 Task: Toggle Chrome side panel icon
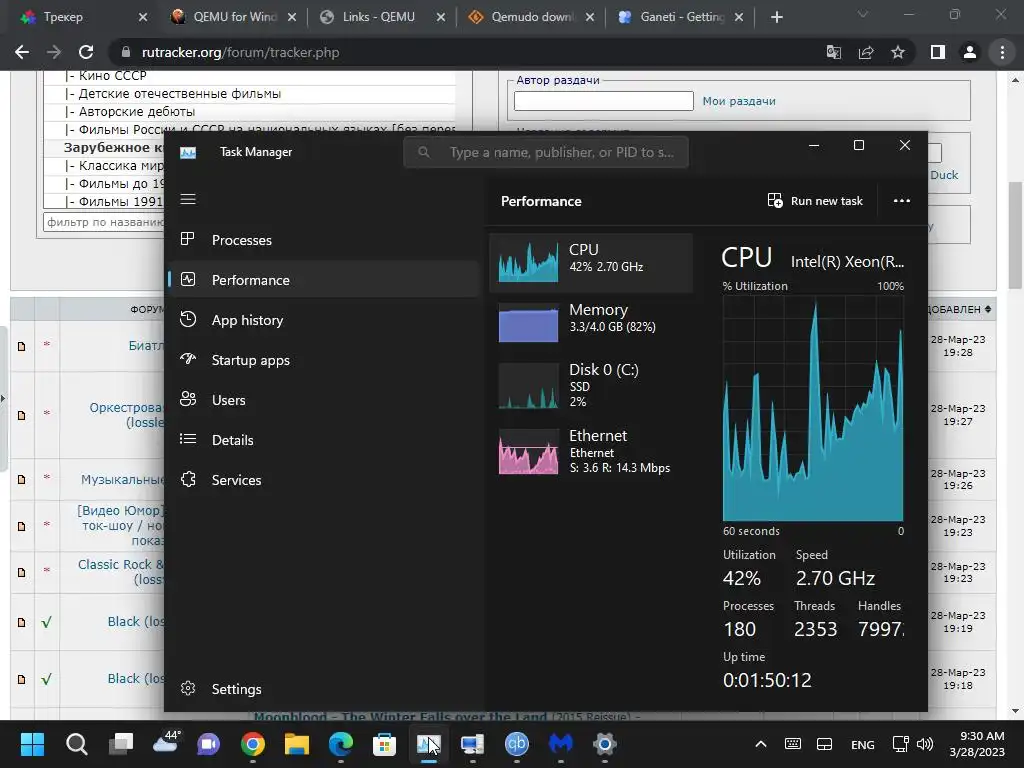[938, 52]
